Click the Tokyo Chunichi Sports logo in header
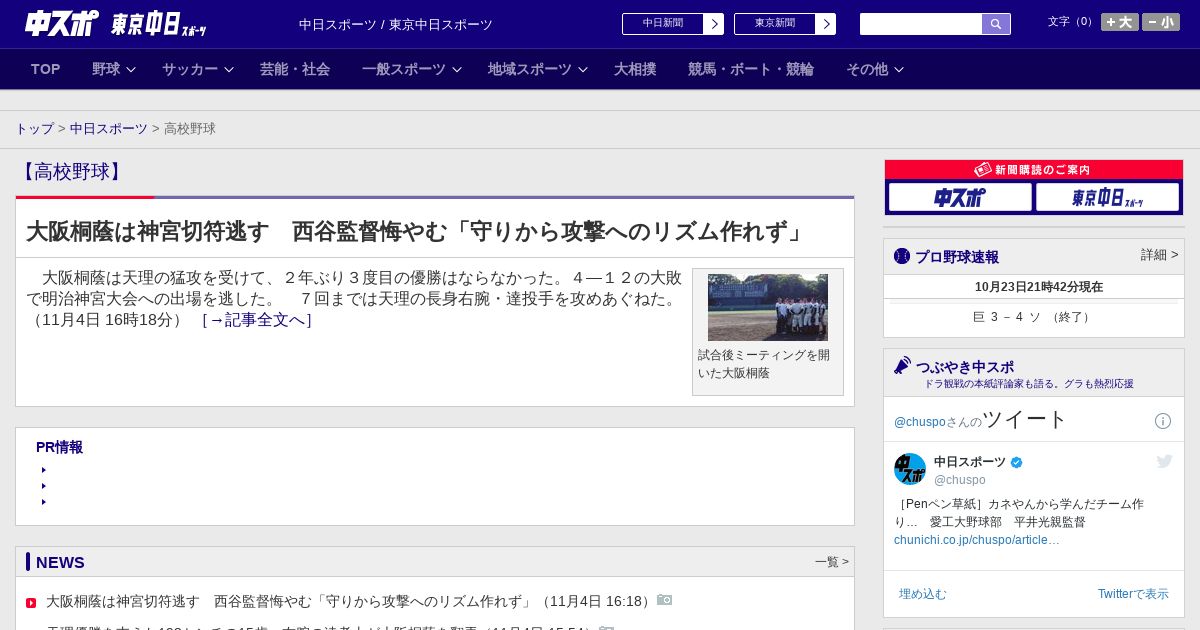 click(x=158, y=24)
